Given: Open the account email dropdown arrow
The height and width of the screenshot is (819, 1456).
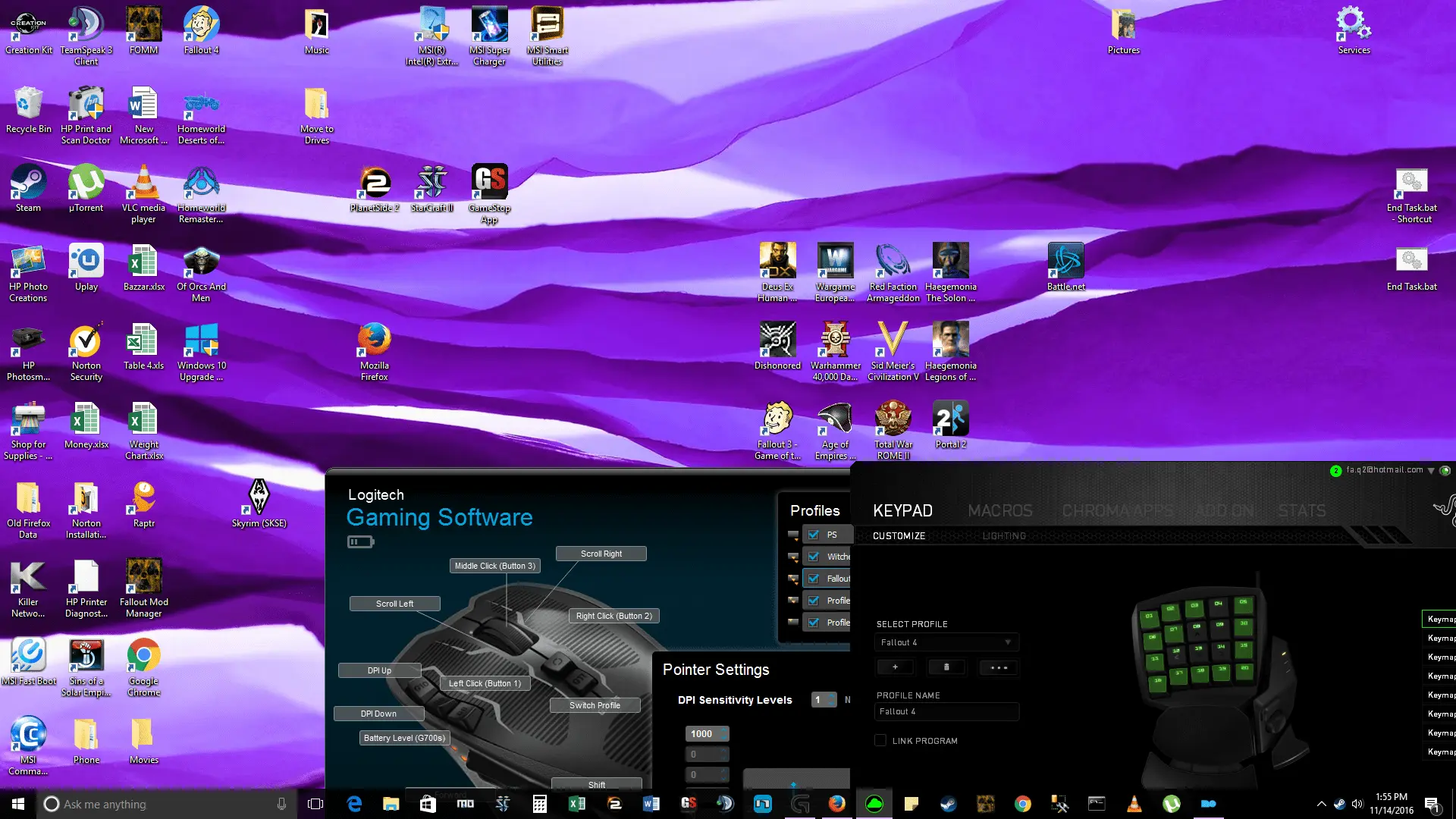Looking at the screenshot, I should 1431,471.
